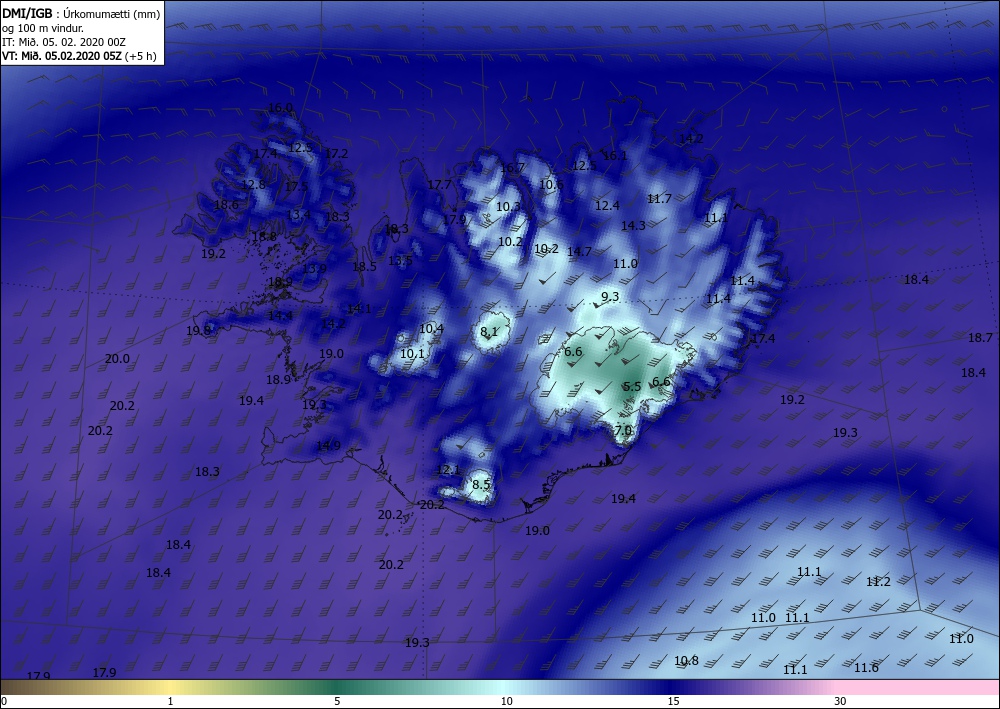Image resolution: width=1000 pixels, height=709 pixels.
Task: Click the 8.5 value label
Action: click(481, 485)
